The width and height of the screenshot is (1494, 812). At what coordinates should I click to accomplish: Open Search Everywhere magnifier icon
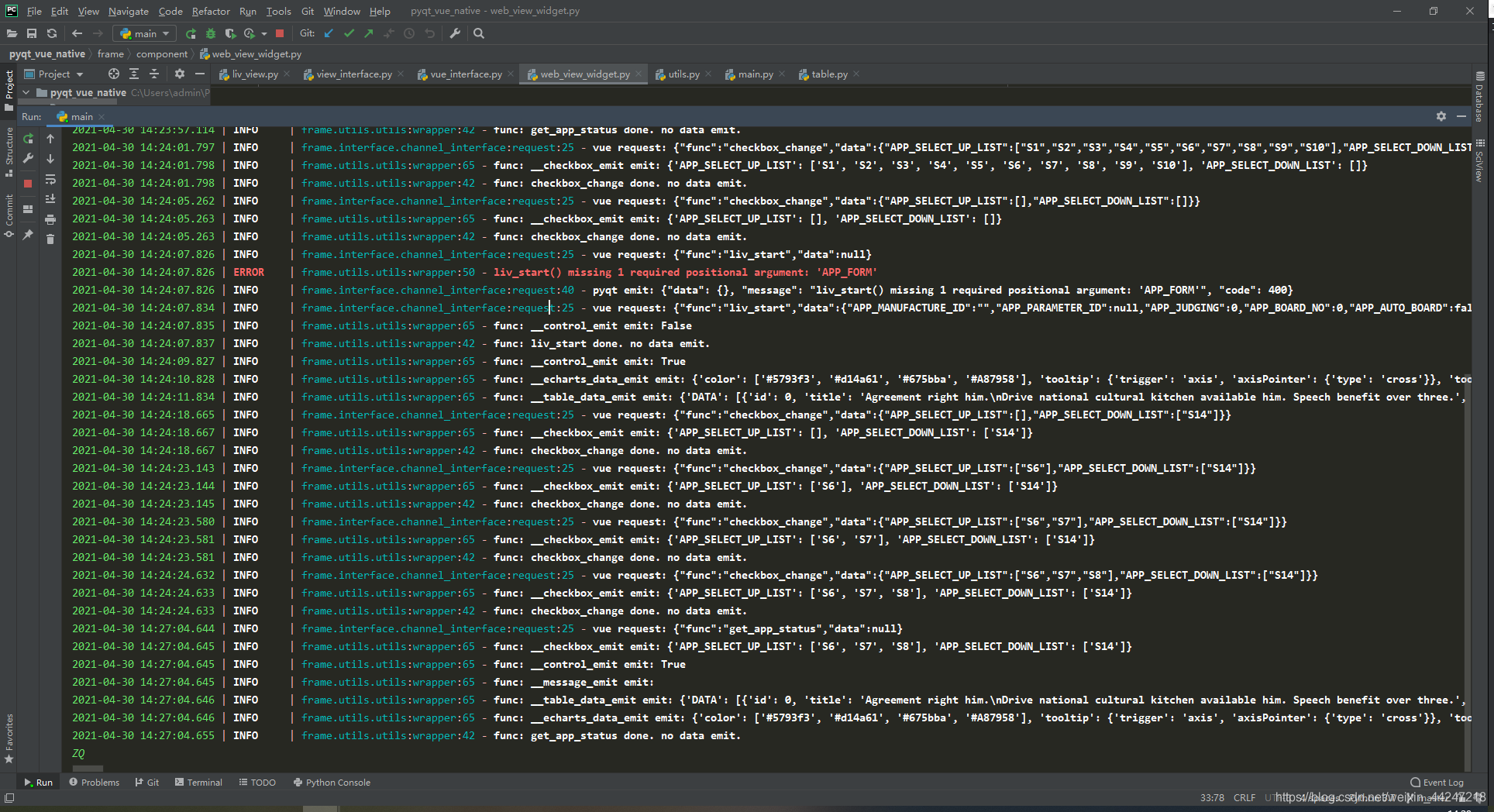(479, 33)
